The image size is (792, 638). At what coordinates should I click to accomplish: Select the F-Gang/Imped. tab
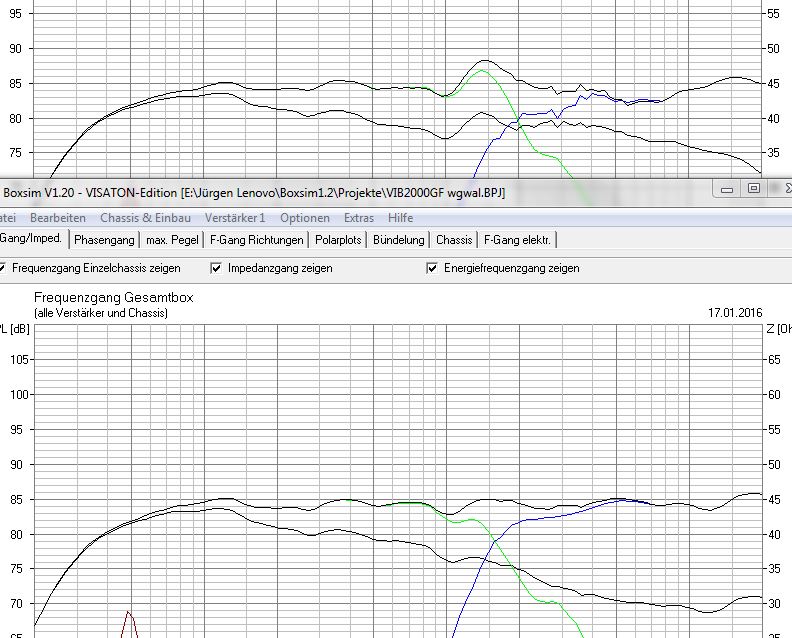coord(30,240)
